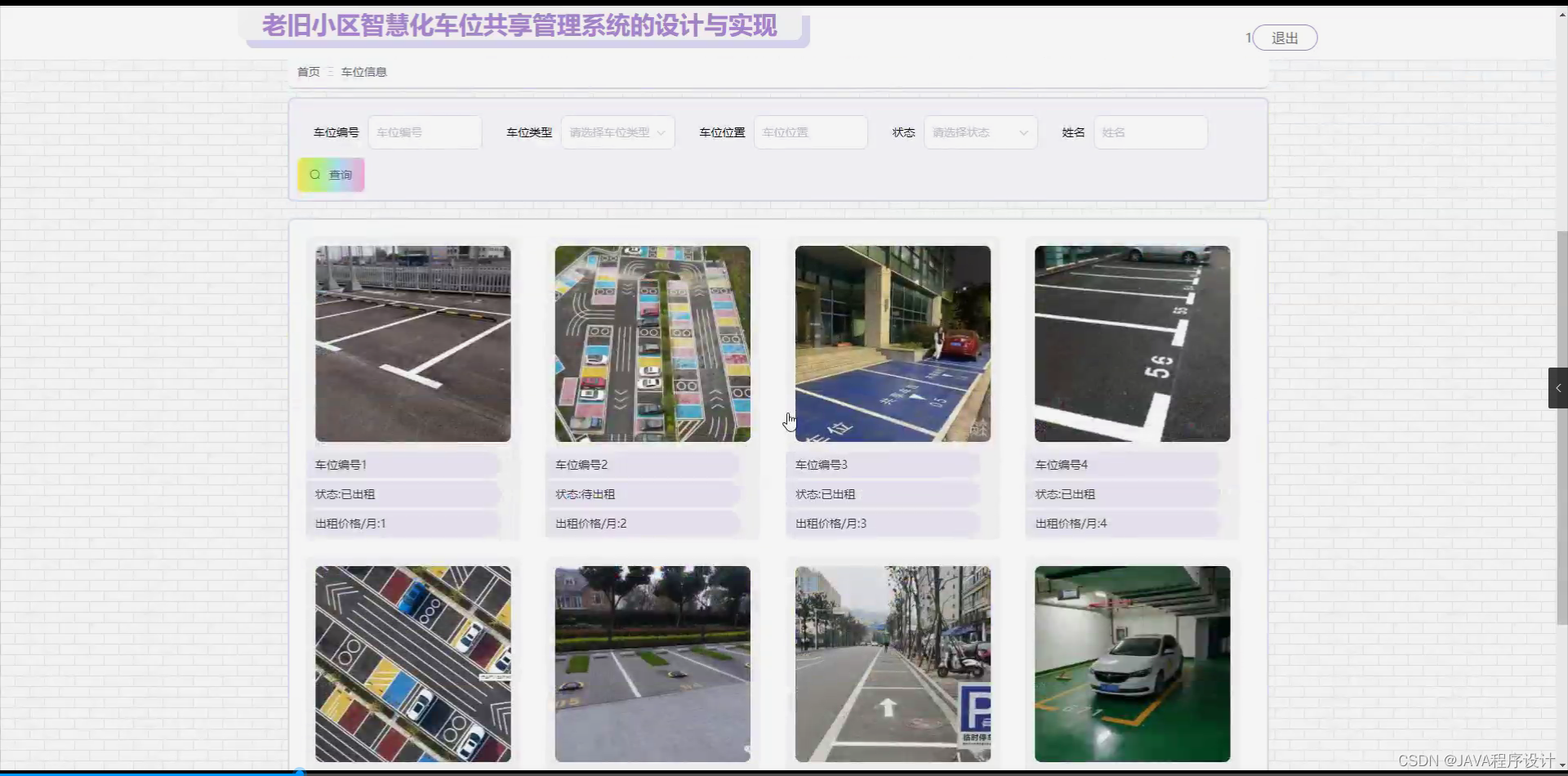
Task: Open roadside arrow street parking thumbnail
Action: 893,664
